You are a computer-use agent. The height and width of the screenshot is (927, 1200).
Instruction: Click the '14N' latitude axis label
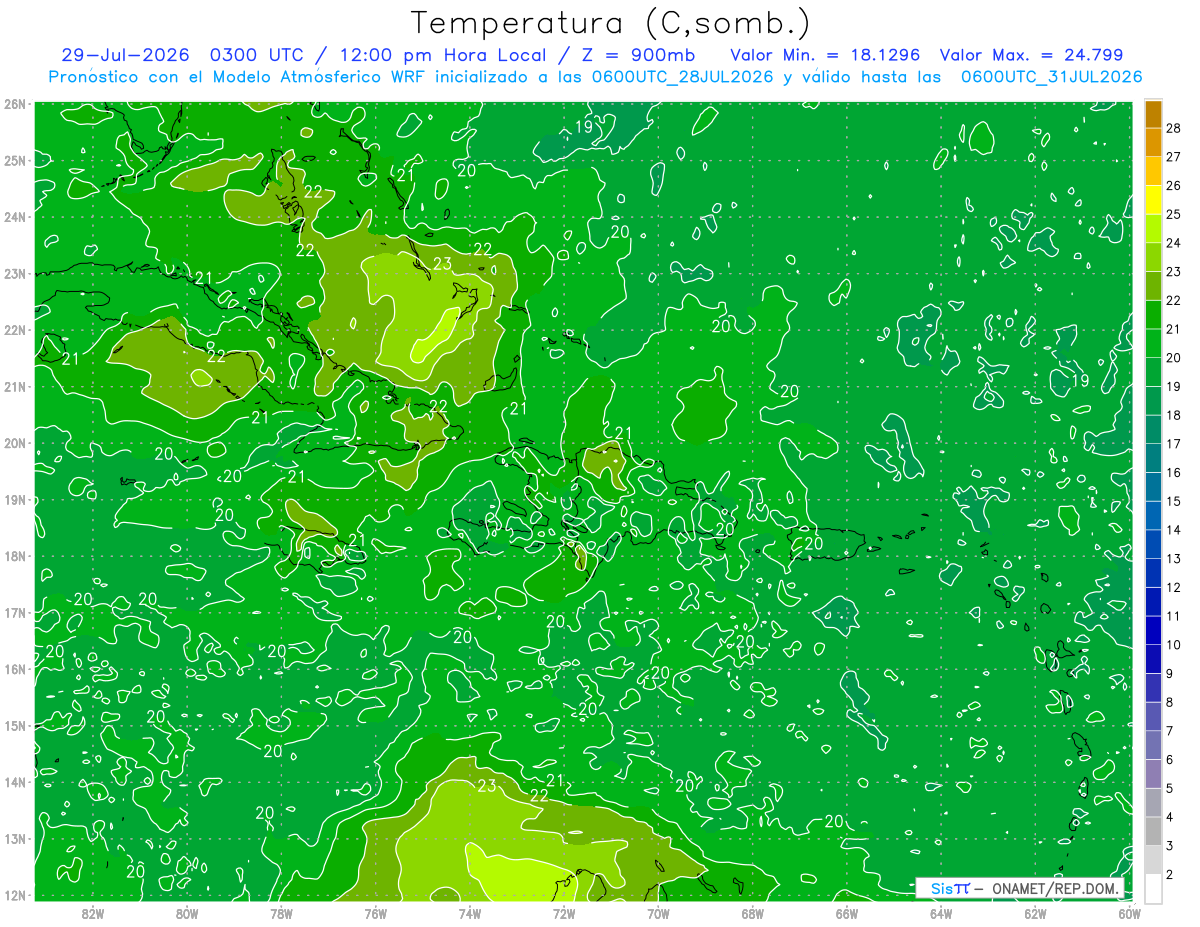(14, 782)
